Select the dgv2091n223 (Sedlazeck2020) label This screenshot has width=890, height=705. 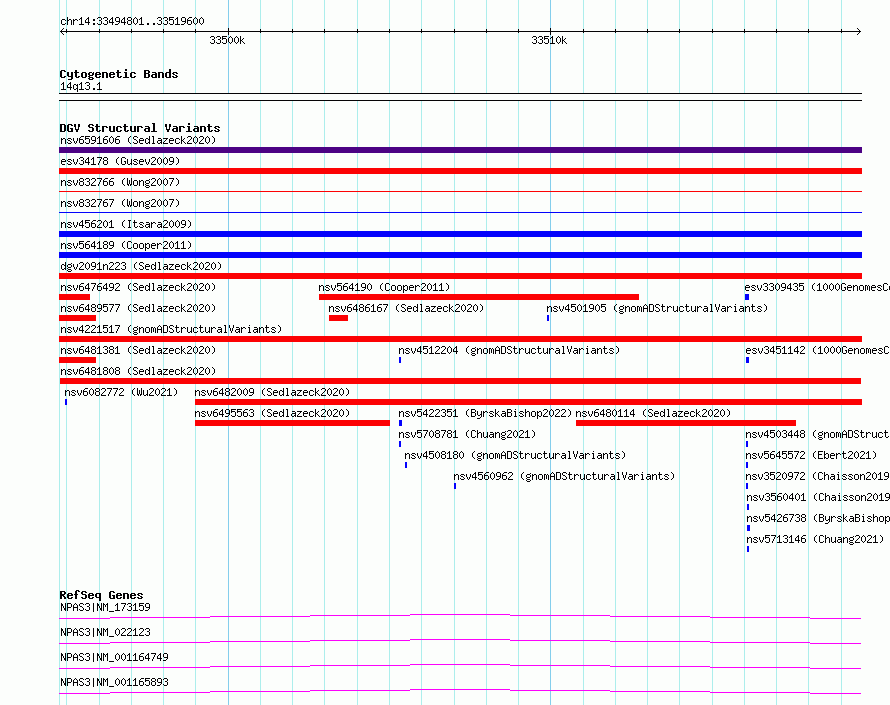tap(141, 266)
